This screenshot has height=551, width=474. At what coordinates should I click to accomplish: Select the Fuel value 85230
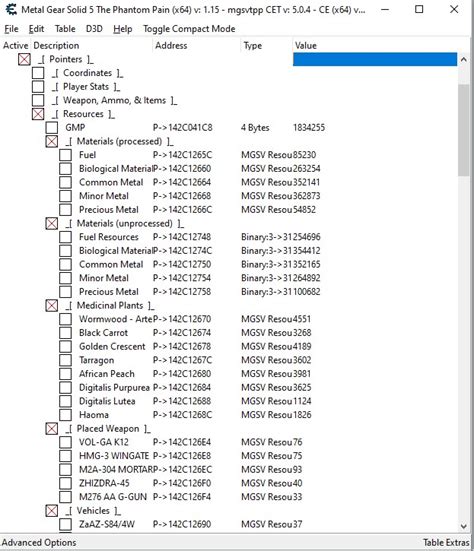click(304, 155)
